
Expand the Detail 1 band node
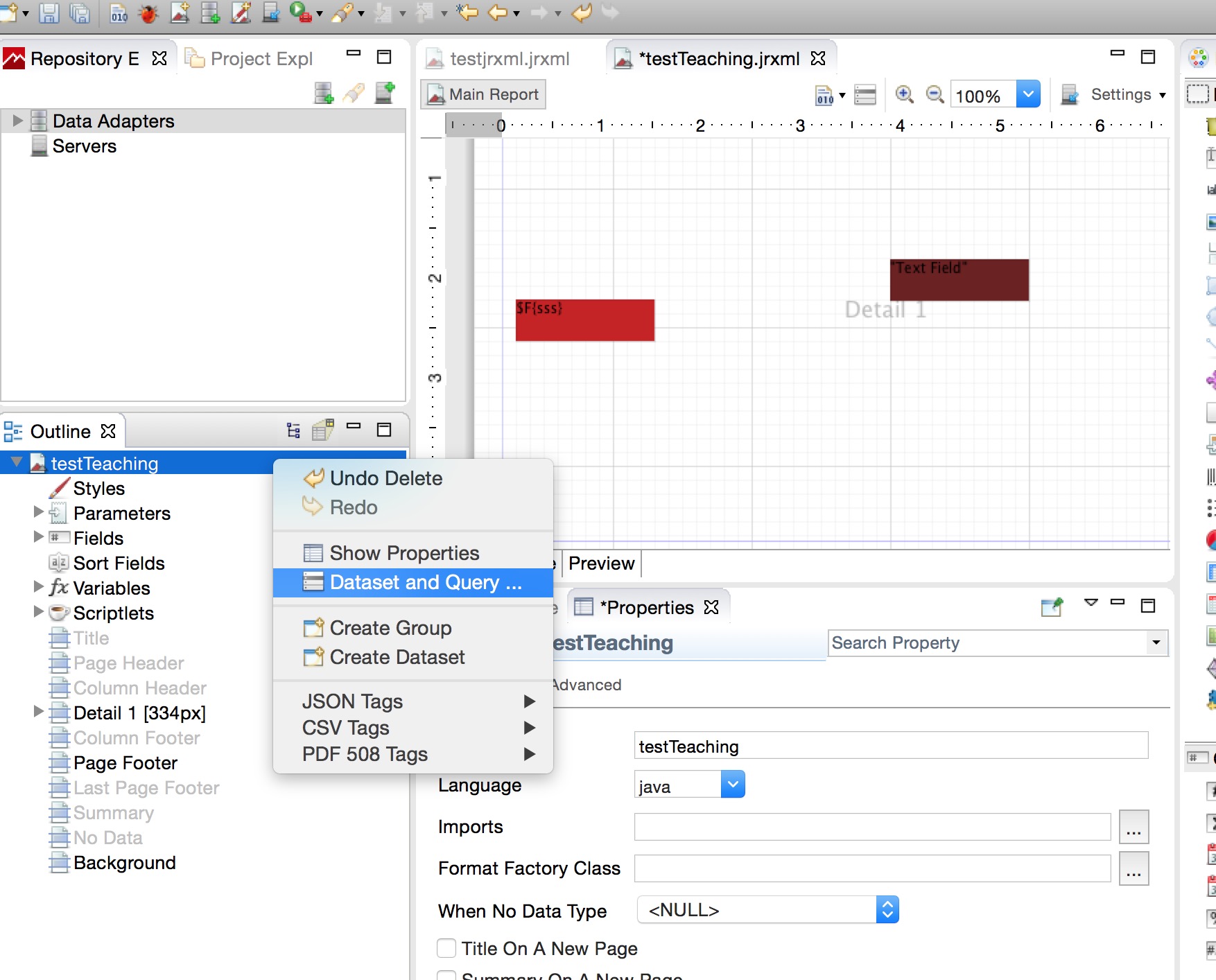[39, 712]
